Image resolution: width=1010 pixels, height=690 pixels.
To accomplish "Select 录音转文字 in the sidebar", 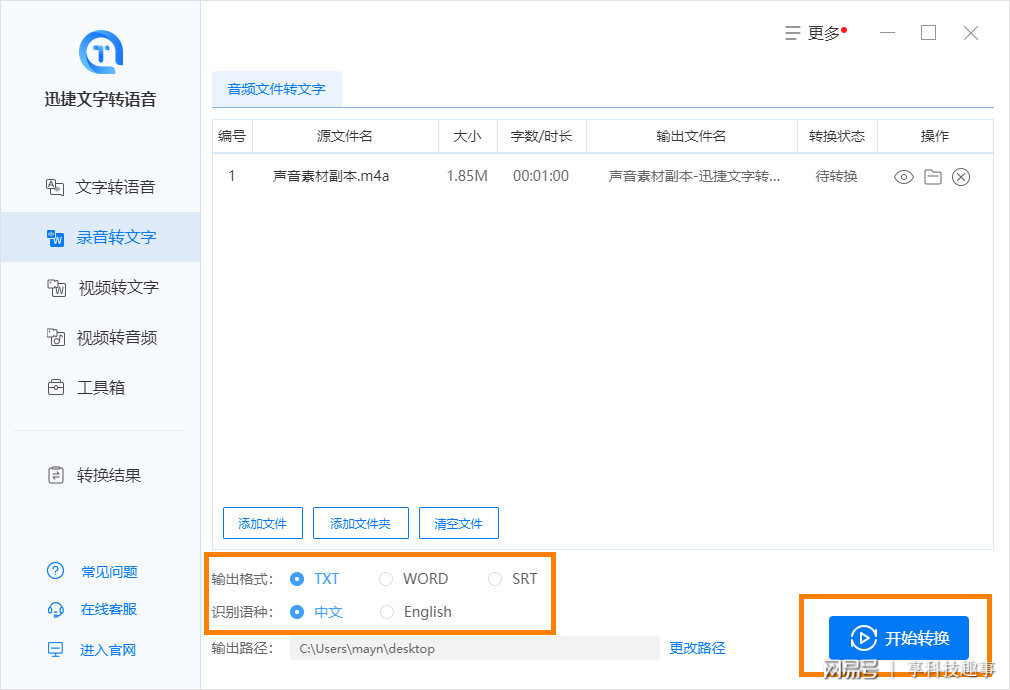I will tap(100, 237).
